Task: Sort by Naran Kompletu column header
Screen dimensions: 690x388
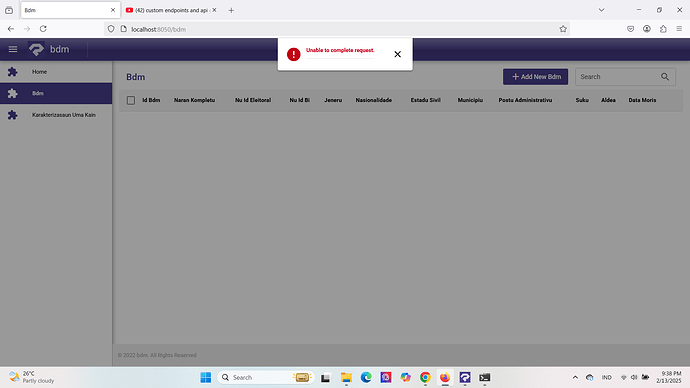Action: pos(195,100)
